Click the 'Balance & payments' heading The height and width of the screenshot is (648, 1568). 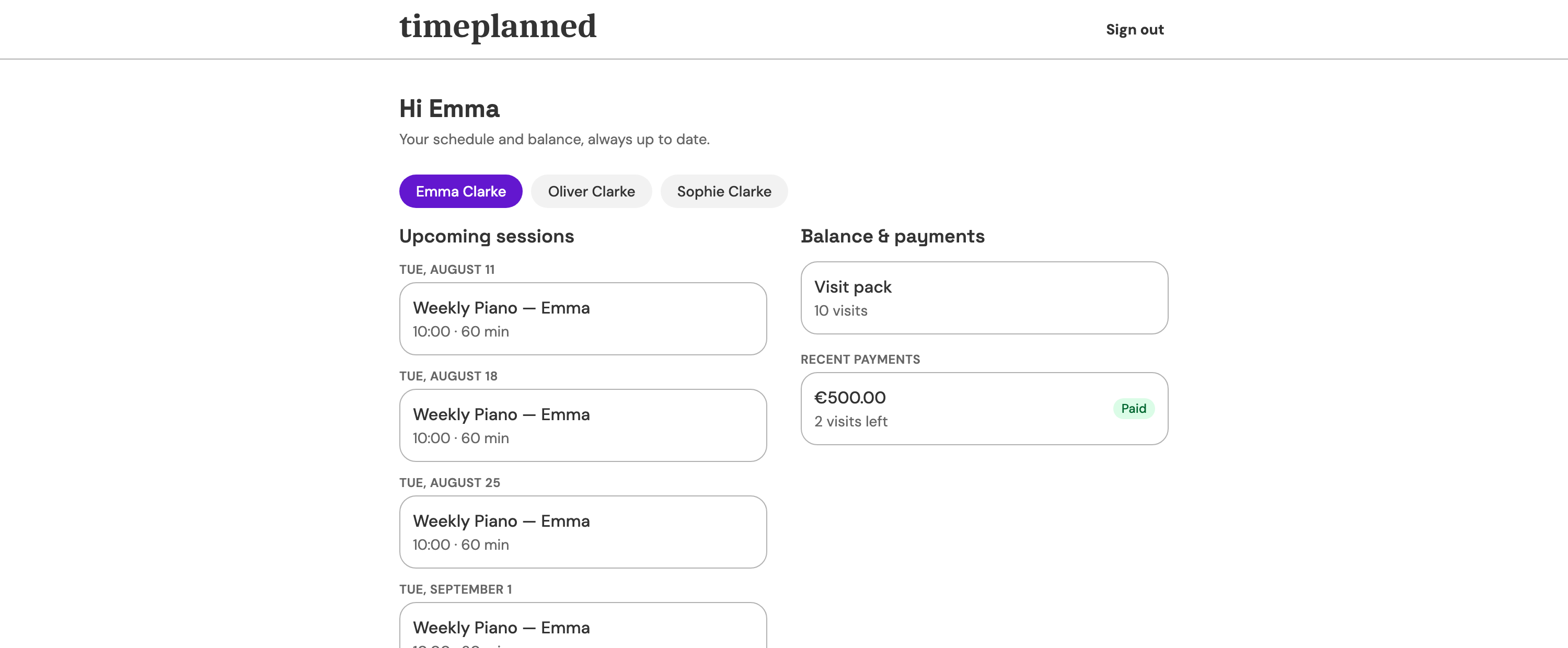892,236
